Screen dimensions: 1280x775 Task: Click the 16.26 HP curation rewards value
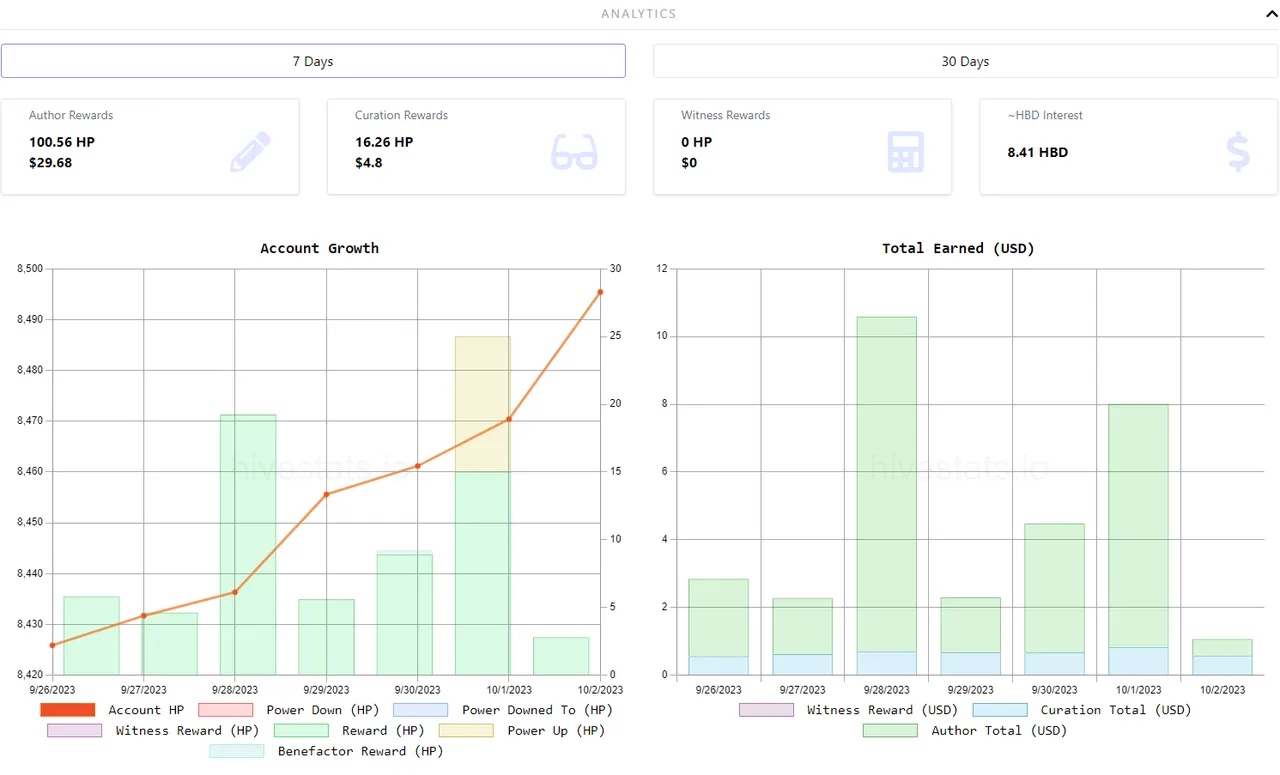[x=384, y=142]
